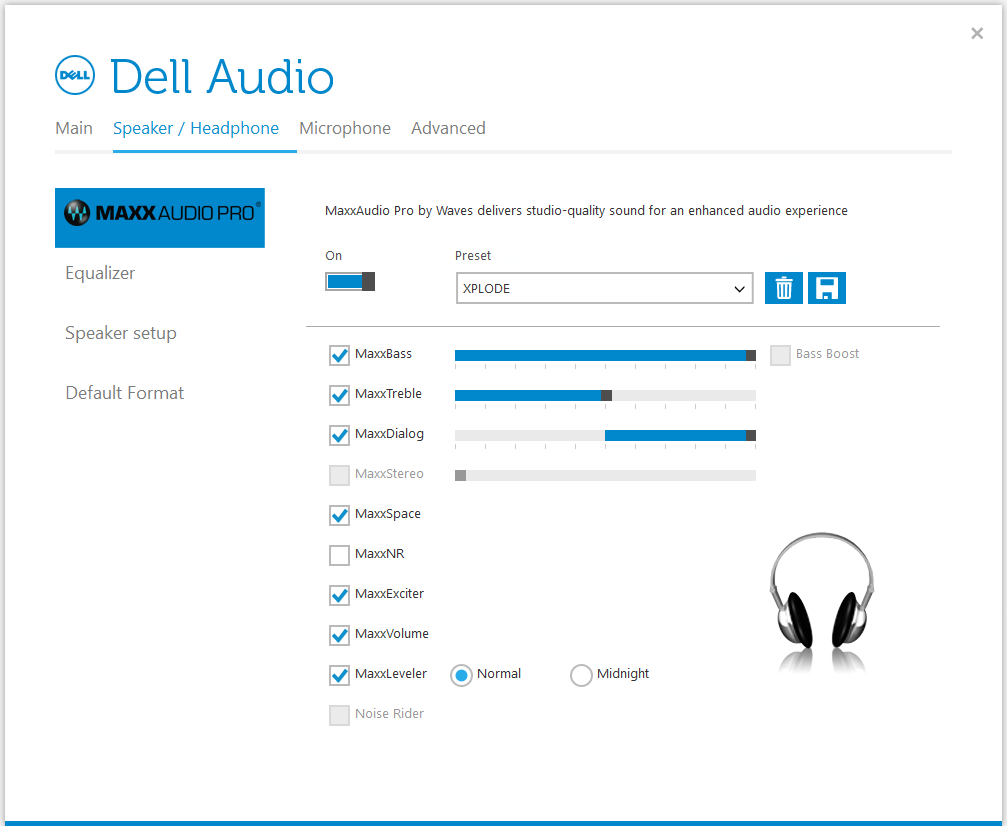This screenshot has width=1007, height=826.
Task: Click the Bass Boost checkbox
Action: [x=780, y=355]
